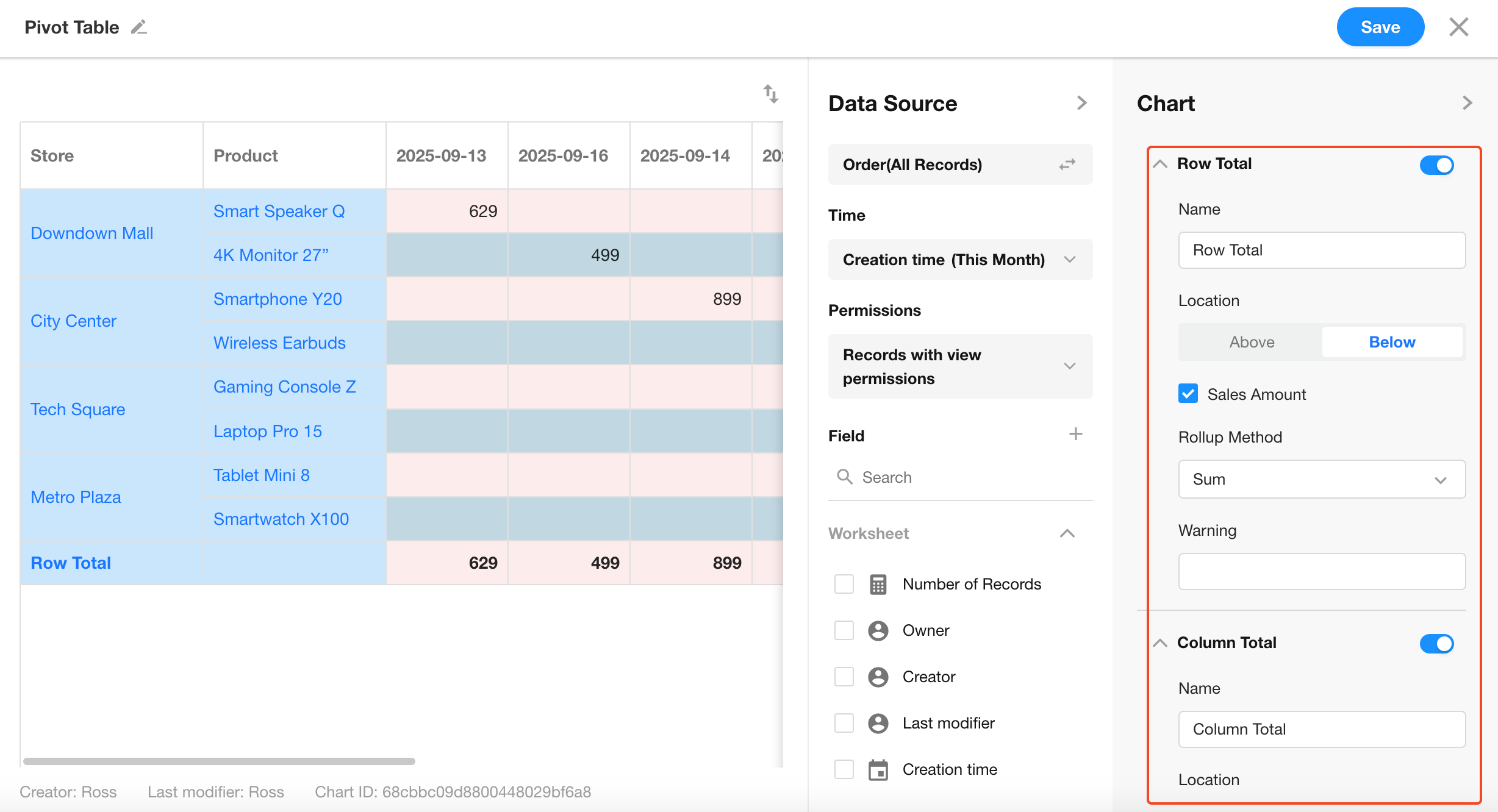Click the search magnifier icon in Field
The height and width of the screenshot is (812, 1498).
845,477
